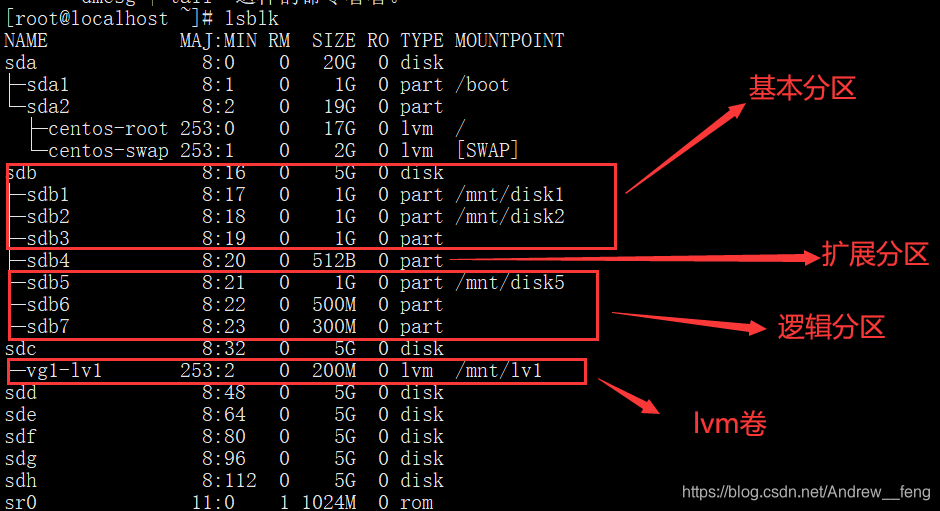Click the sdc disk name

pyautogui.click(x=20, y=348)
